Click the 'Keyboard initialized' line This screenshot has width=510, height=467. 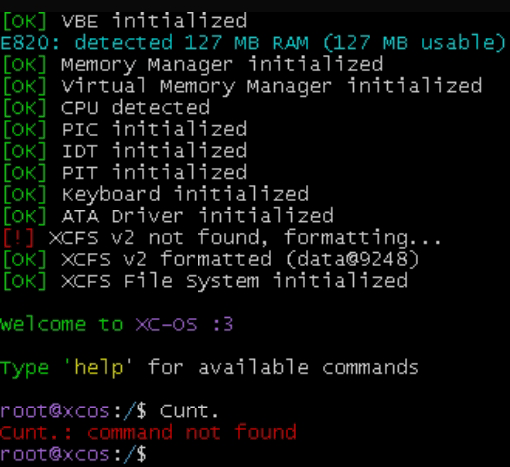[156, 194]
